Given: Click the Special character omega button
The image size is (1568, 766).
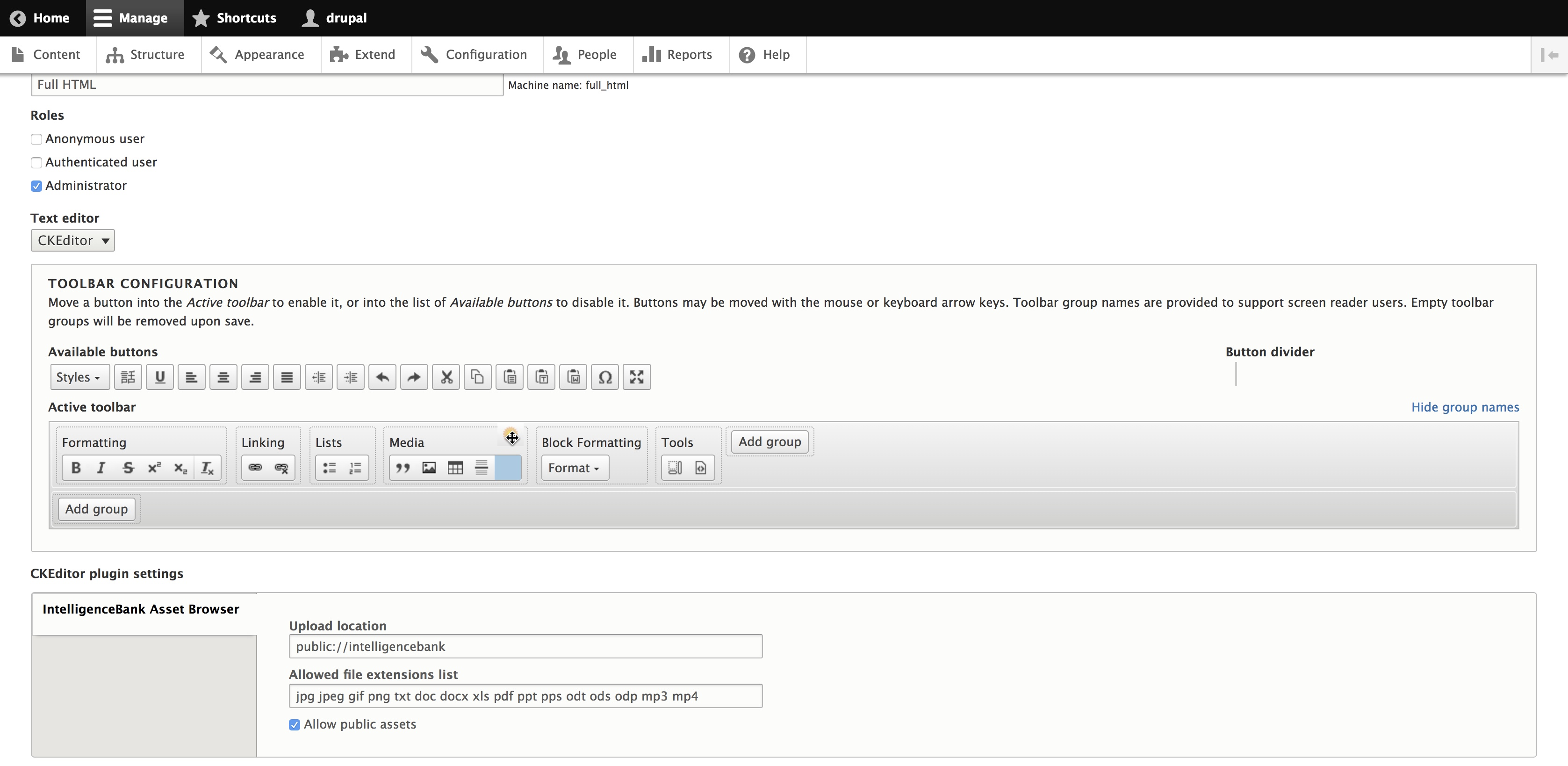Looking at the screenshot, I should [x=604, y=377].
